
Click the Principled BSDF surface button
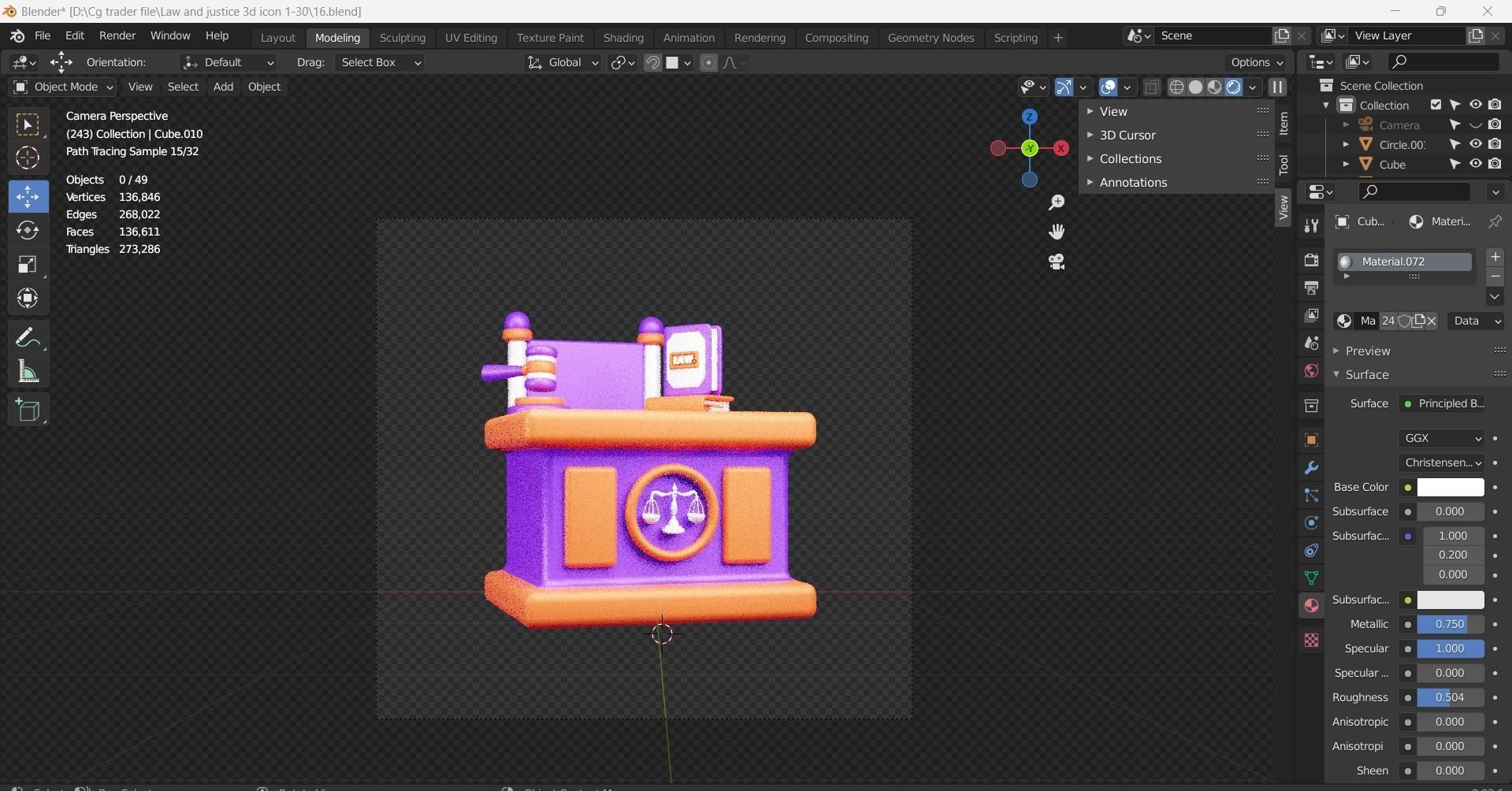tap(1442, 404)
